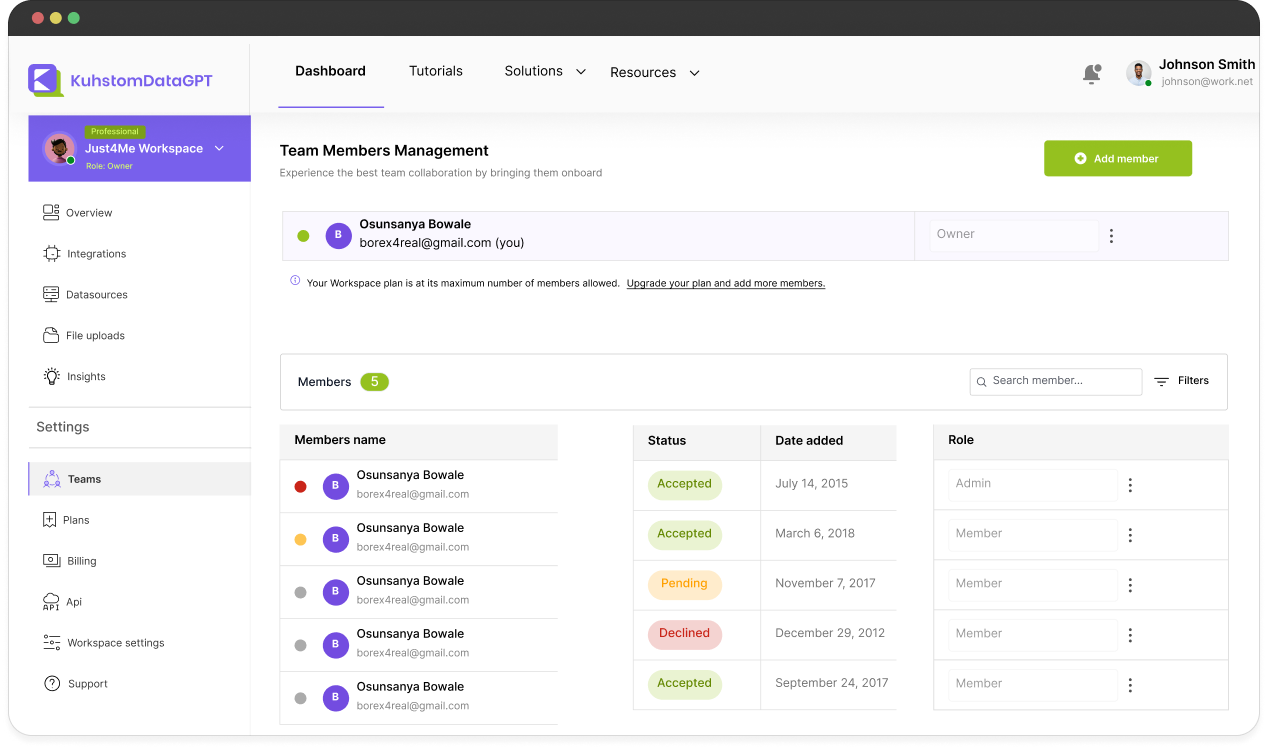Click the Upgrade your plan link
1265x748 pixels.
click(725, 283)
